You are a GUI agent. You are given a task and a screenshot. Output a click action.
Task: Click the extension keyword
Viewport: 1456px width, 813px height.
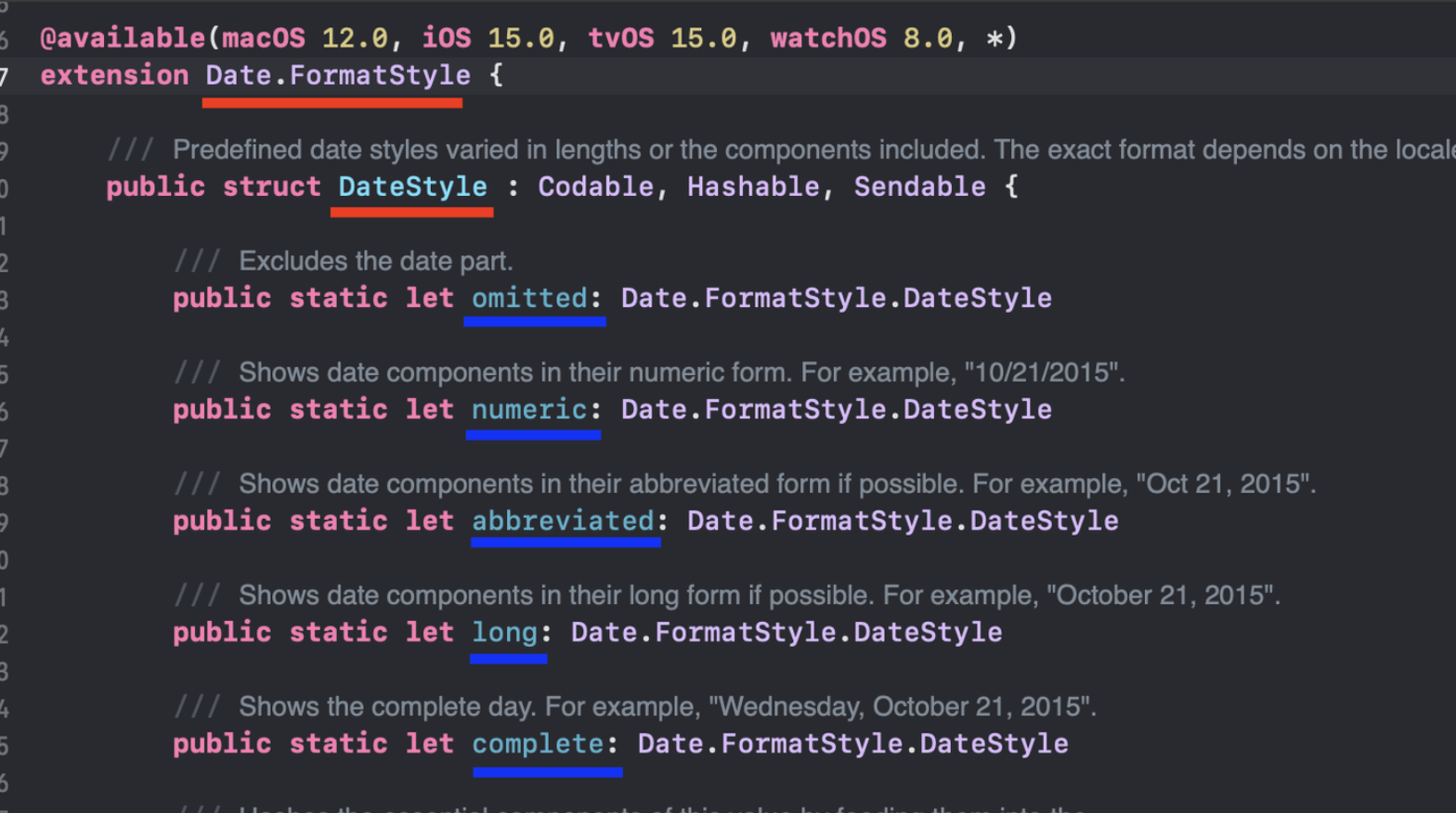114,75
